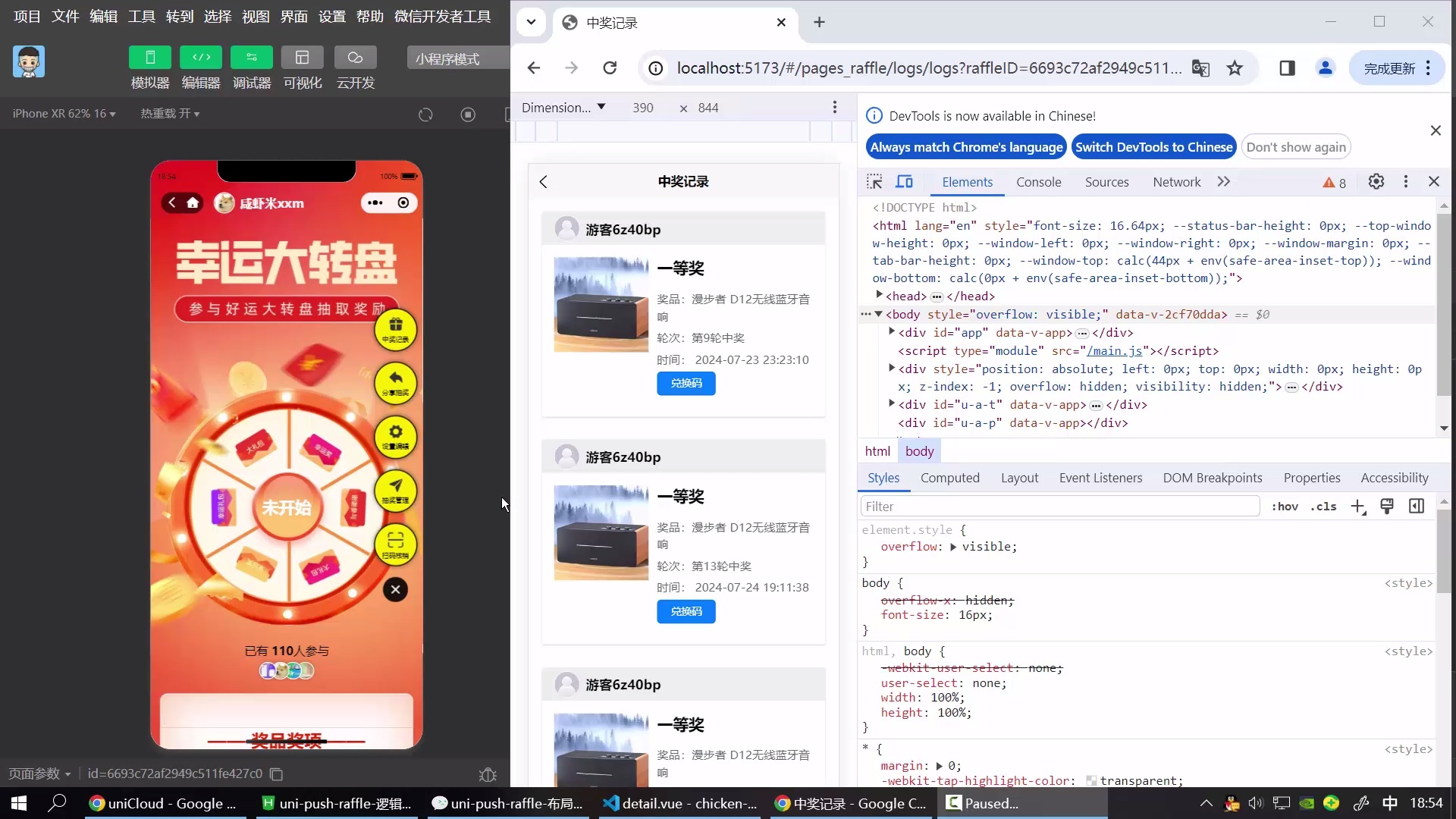Open 设置编辑 gear icon in the mini program

(x=397, y=438)
